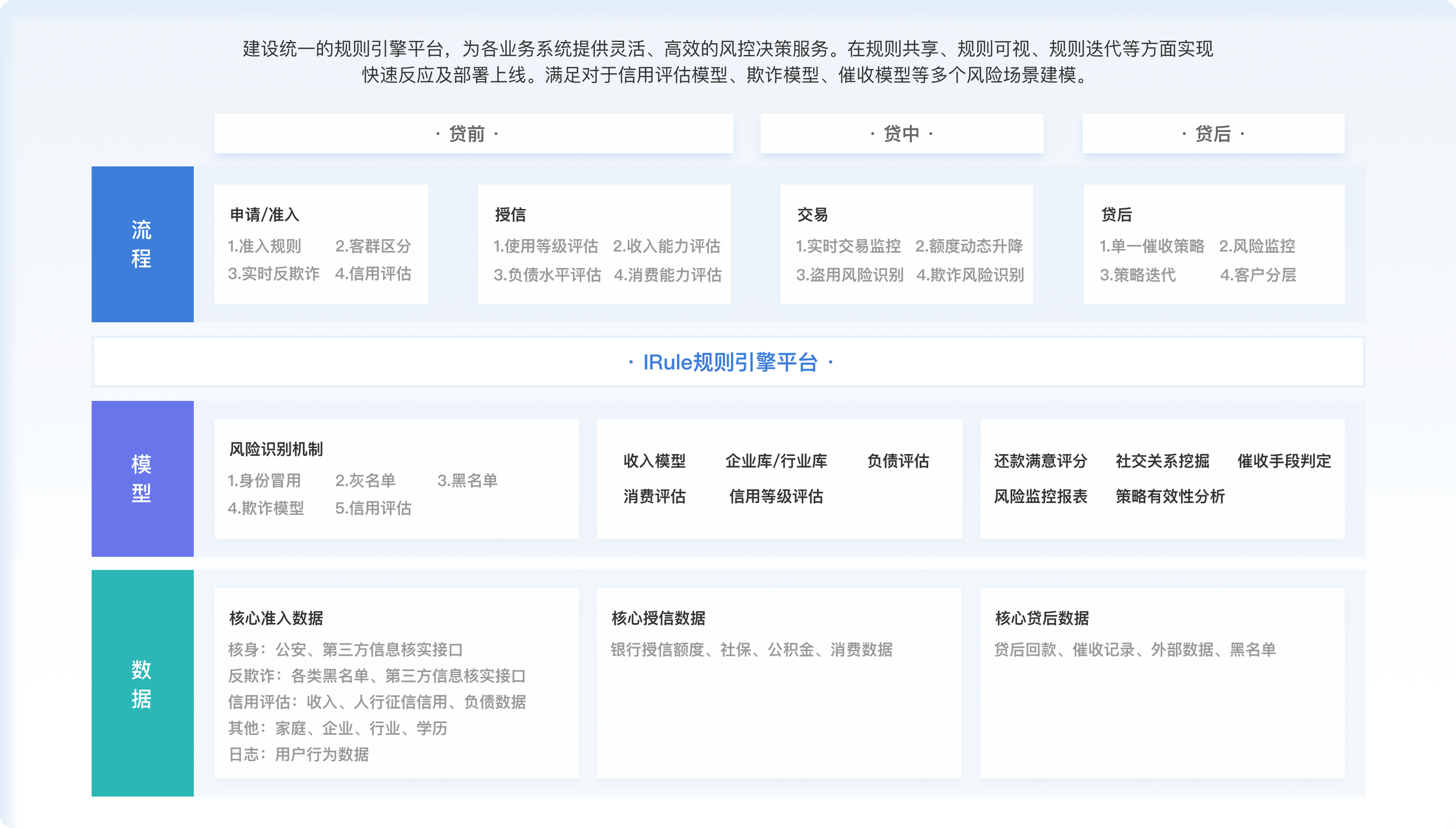Click item 2.灰名单
This screenshot has height=828, width=1456.
click(365, 481)
